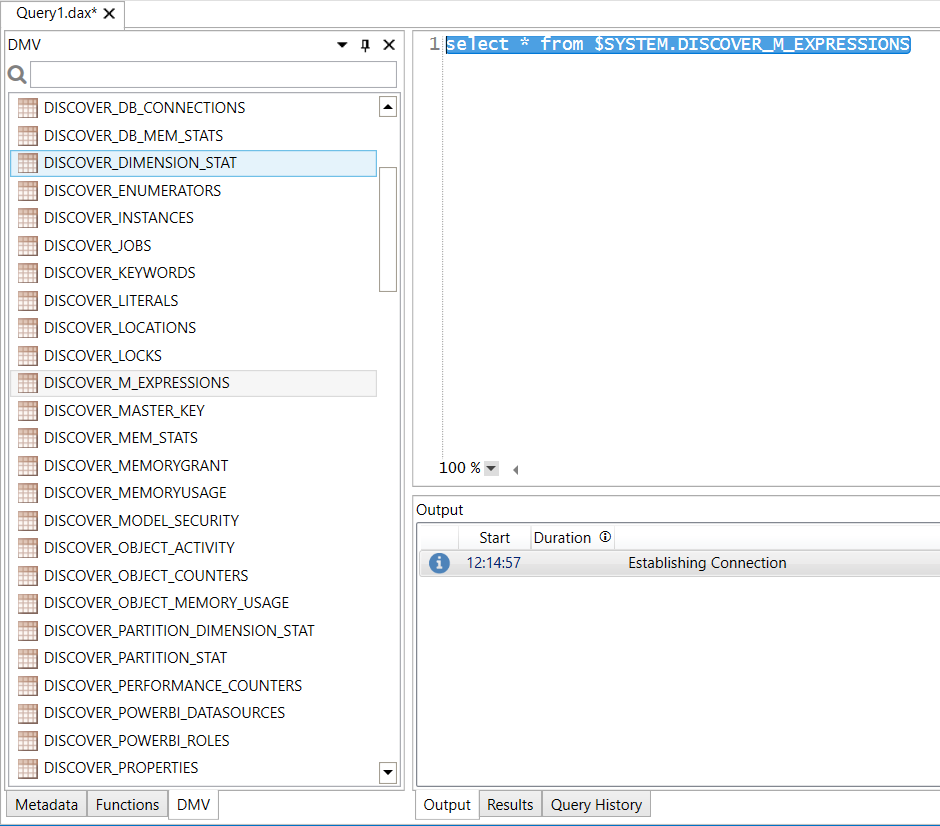The width and height of the screenshot is (940, 826).
Task: Select the Query1.dax document tab
Action: [x=63, y=14]
